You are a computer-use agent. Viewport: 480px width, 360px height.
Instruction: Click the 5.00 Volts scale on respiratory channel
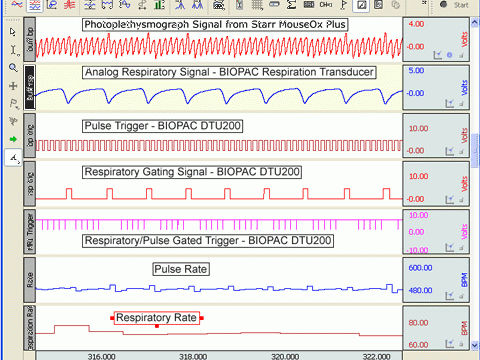pos(416,71)
